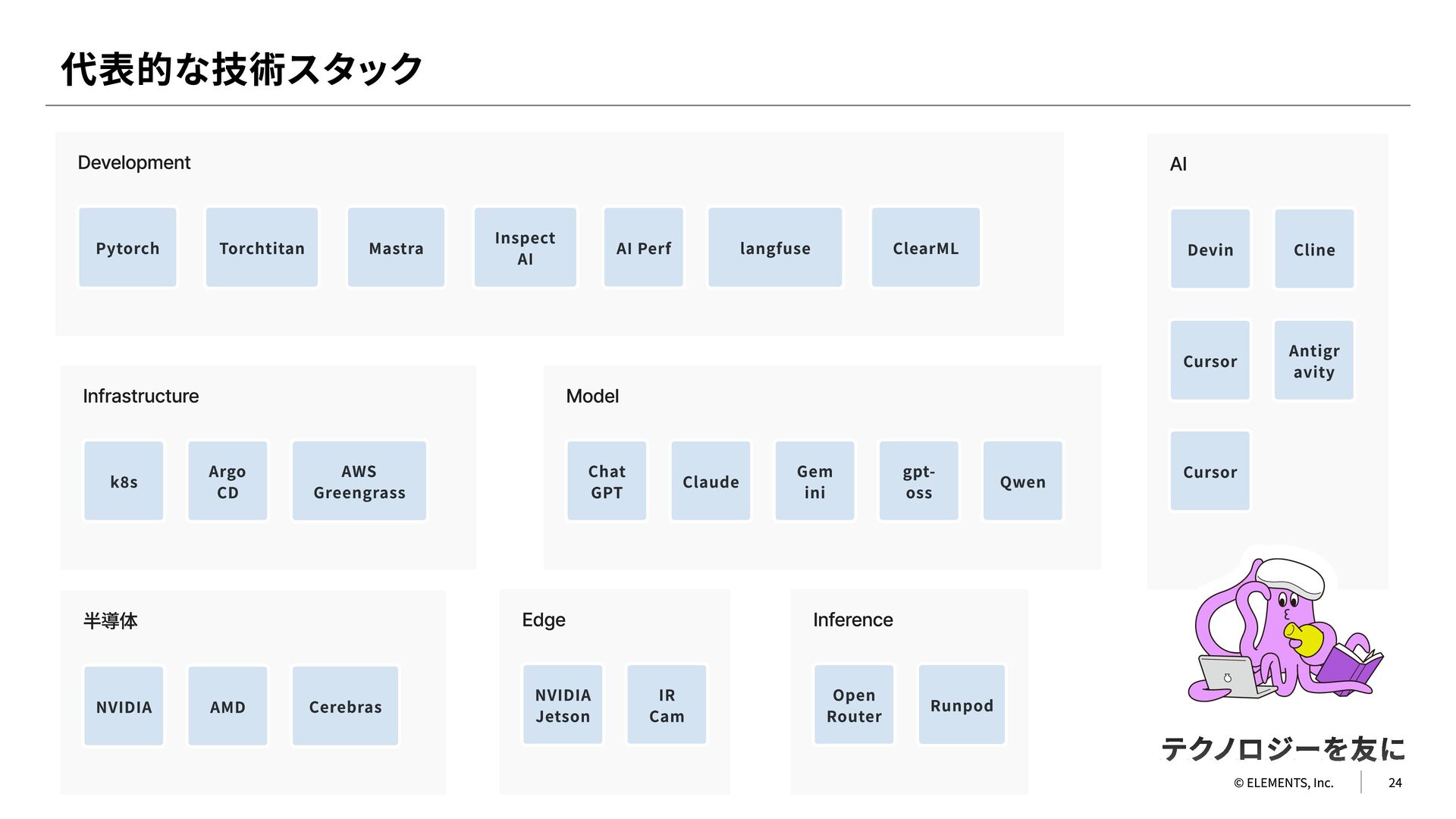Click the Cerebras tile

pyautogui.click(x=345, y=706)
